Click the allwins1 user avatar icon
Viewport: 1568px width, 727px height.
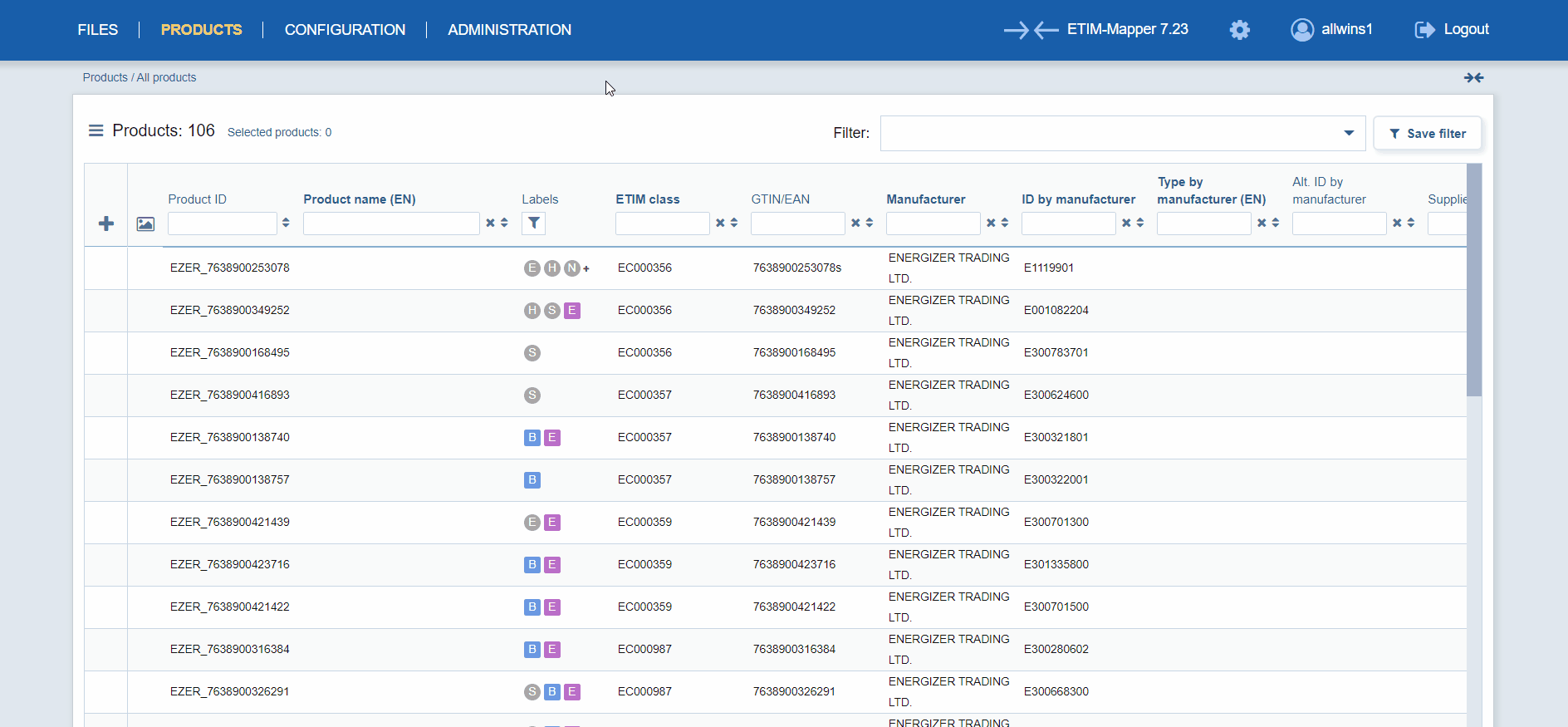[x=1302, y=30]
